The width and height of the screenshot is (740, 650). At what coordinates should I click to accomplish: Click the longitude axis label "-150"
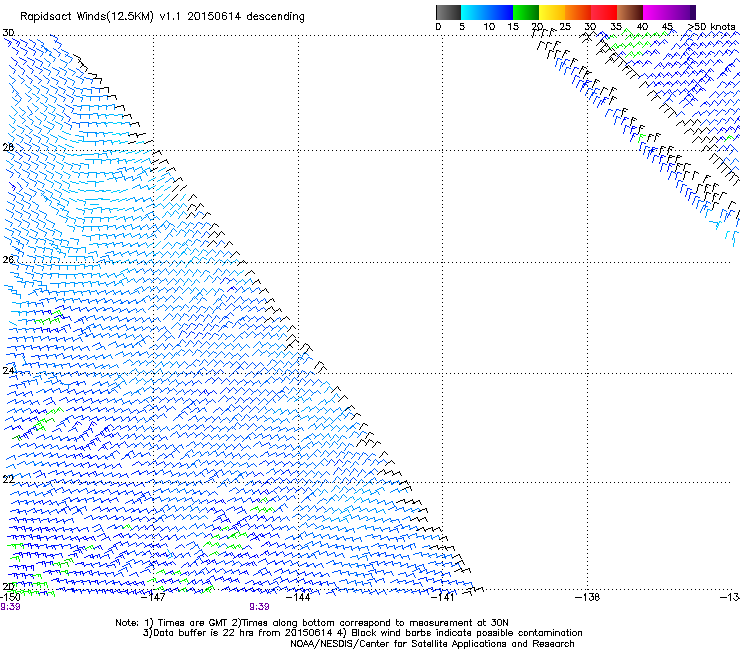[10, 597]
